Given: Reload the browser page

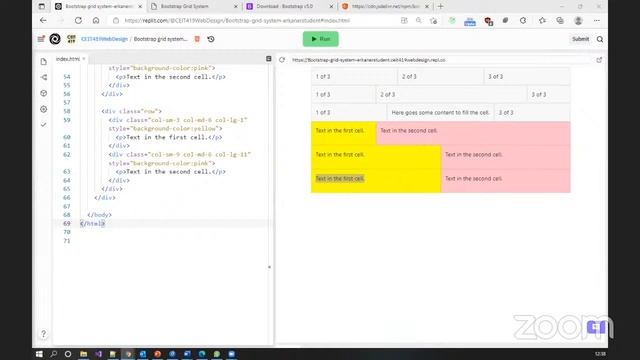Looking at the screenshot, I should point(78,20).
